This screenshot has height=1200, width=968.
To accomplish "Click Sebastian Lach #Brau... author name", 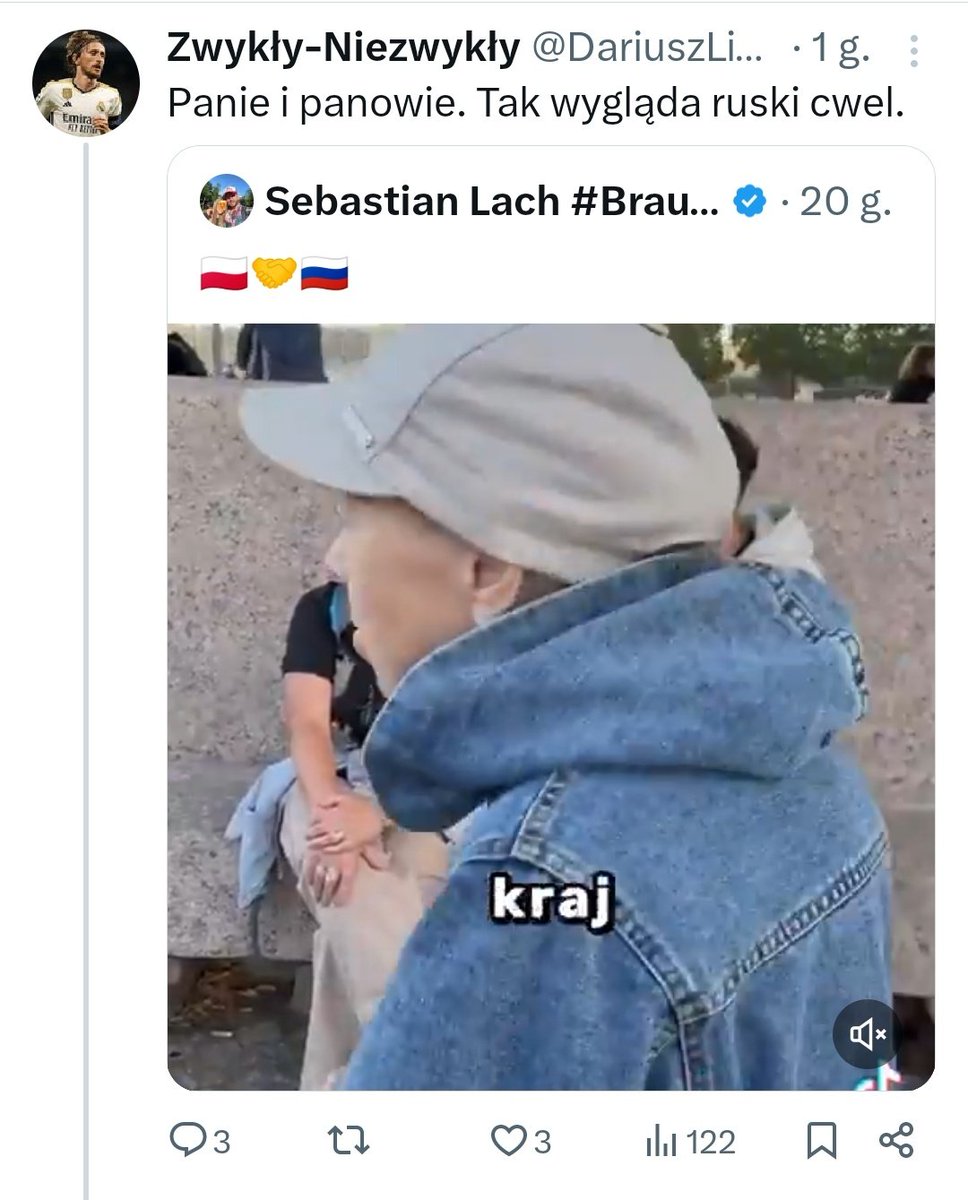I will [x=492, y=202].
